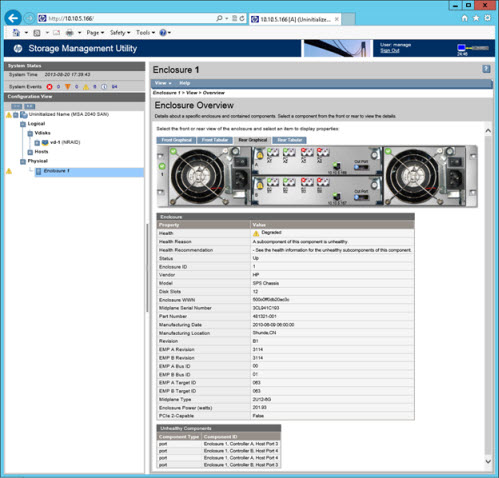Viewport: 499px width, 478px height.
Task: Collapse the Uninitialized Name system node
Action: pyautogui.click(x=16, y=115)
